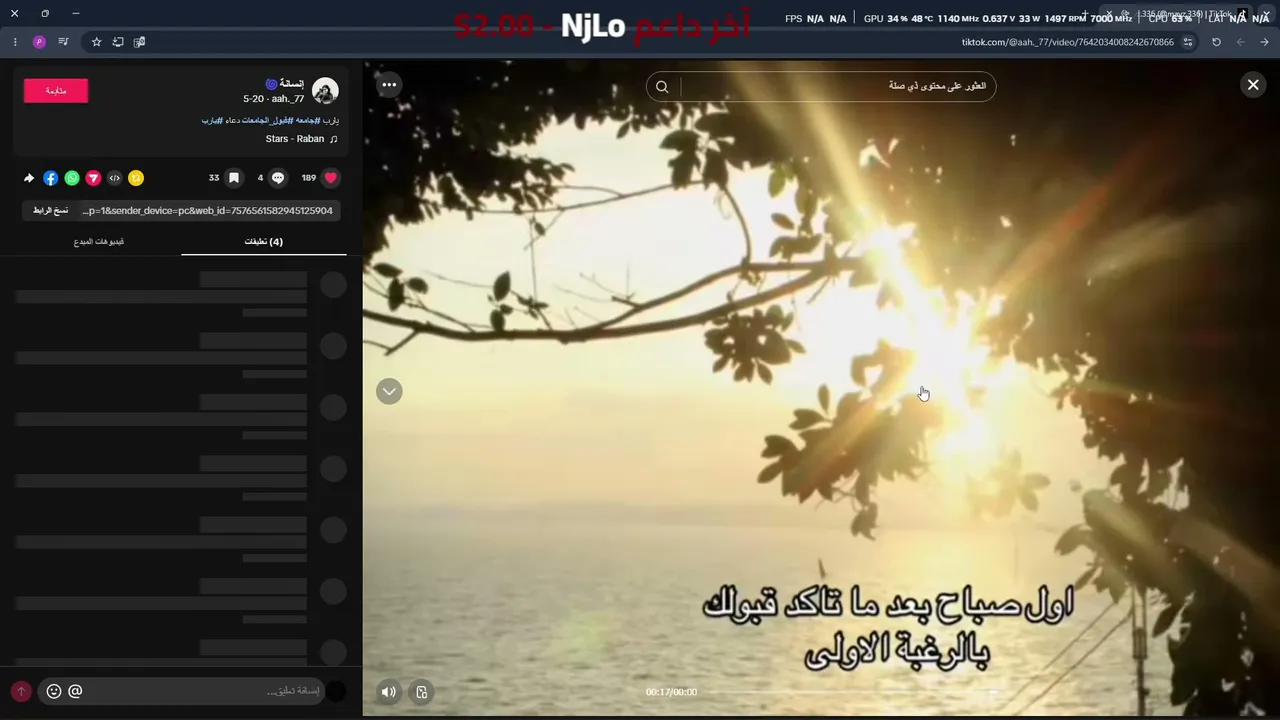Screen dimensions: 1280x720
Task: Repost the video using the yellow icon
Action: click(x=136, y=178)
